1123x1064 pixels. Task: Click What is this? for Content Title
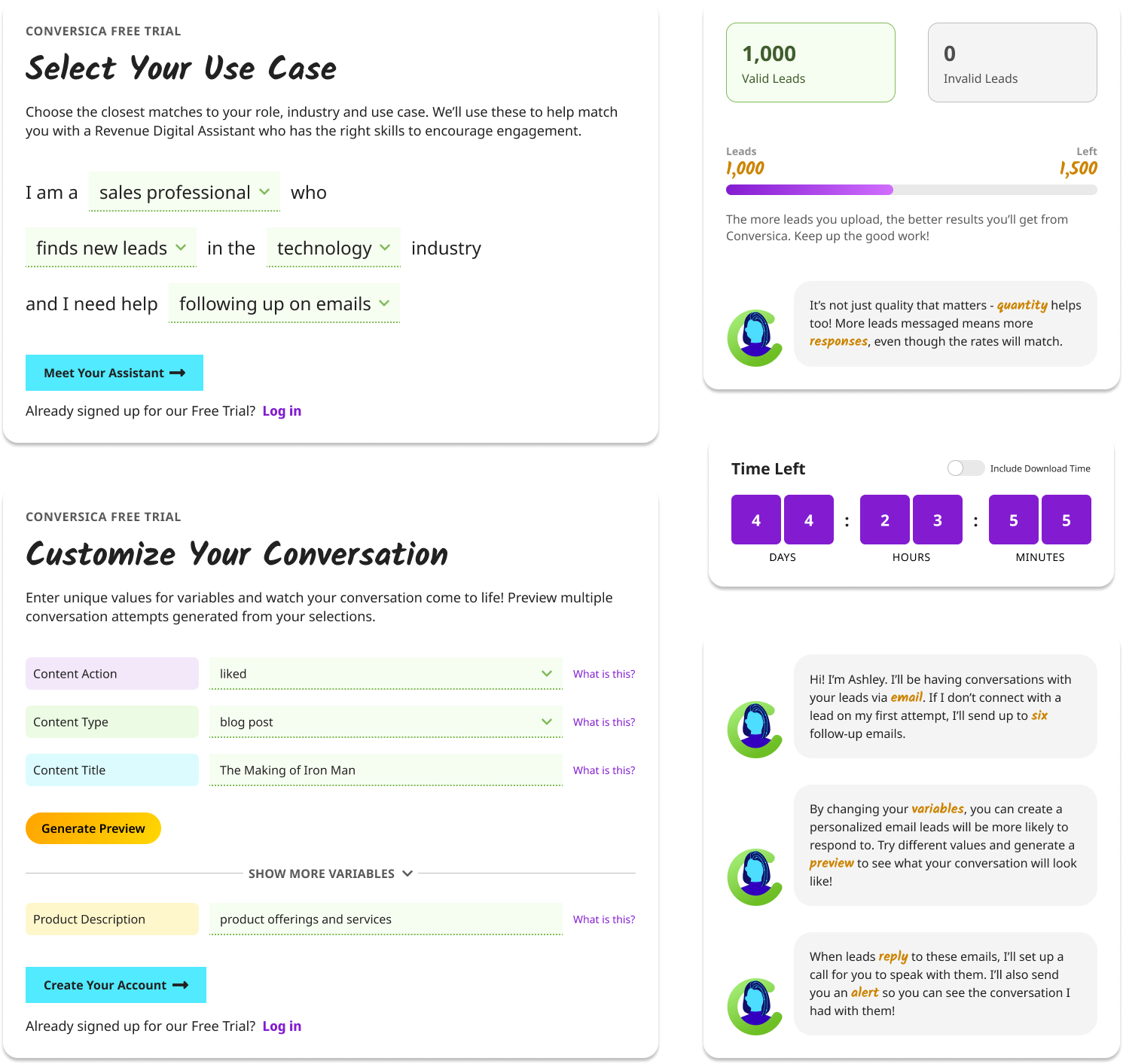pos(603,770)
